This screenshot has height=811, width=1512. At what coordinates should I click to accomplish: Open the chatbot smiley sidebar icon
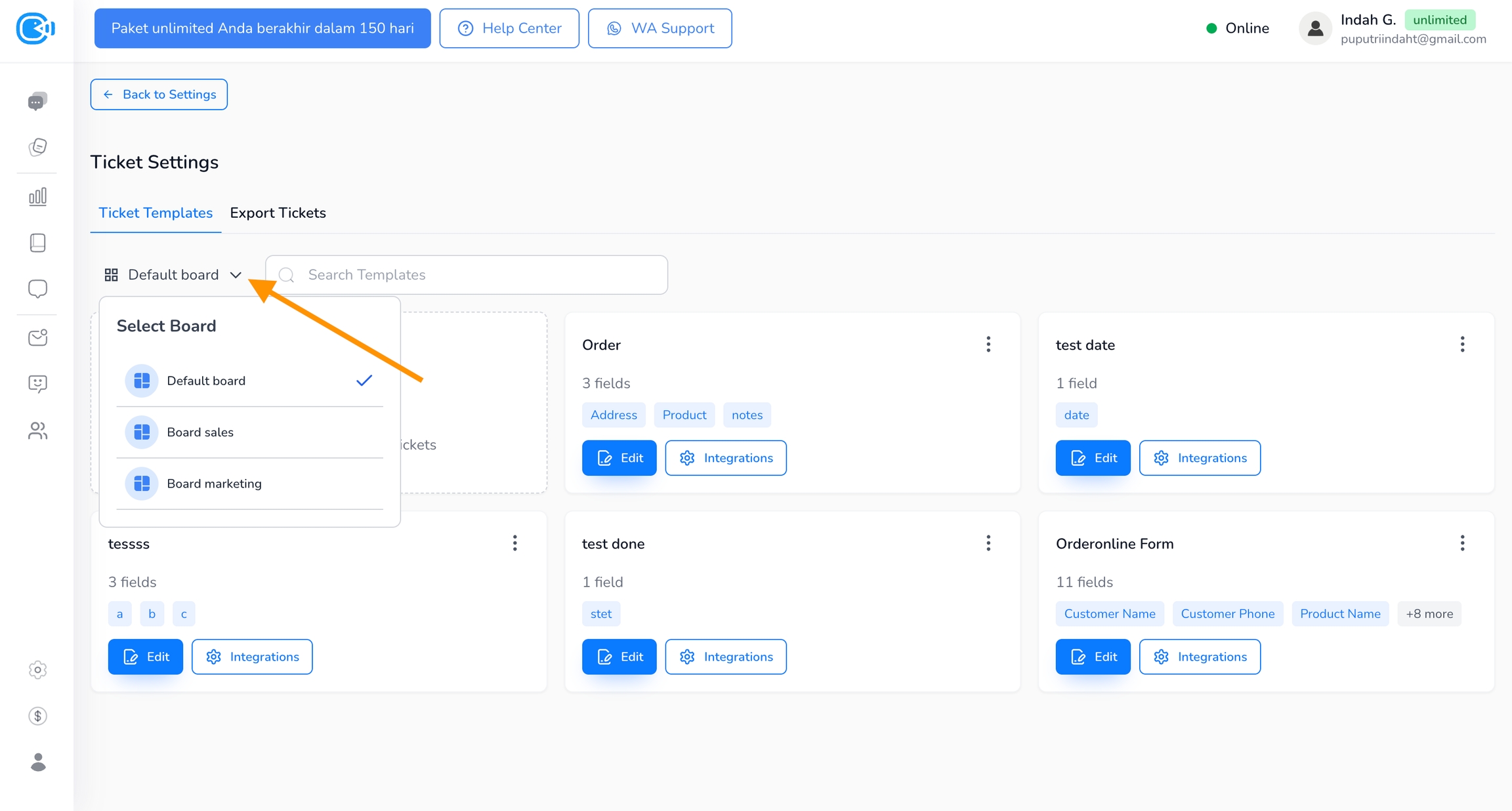click(x=37, y=383)
